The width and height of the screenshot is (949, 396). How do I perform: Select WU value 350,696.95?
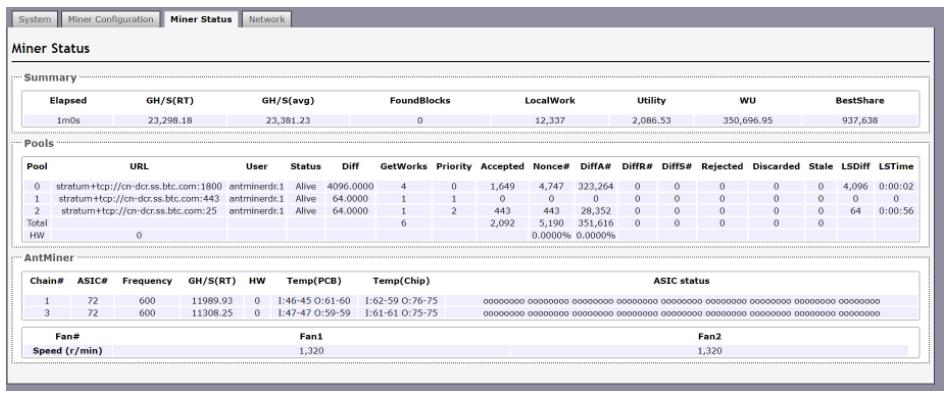747,120
